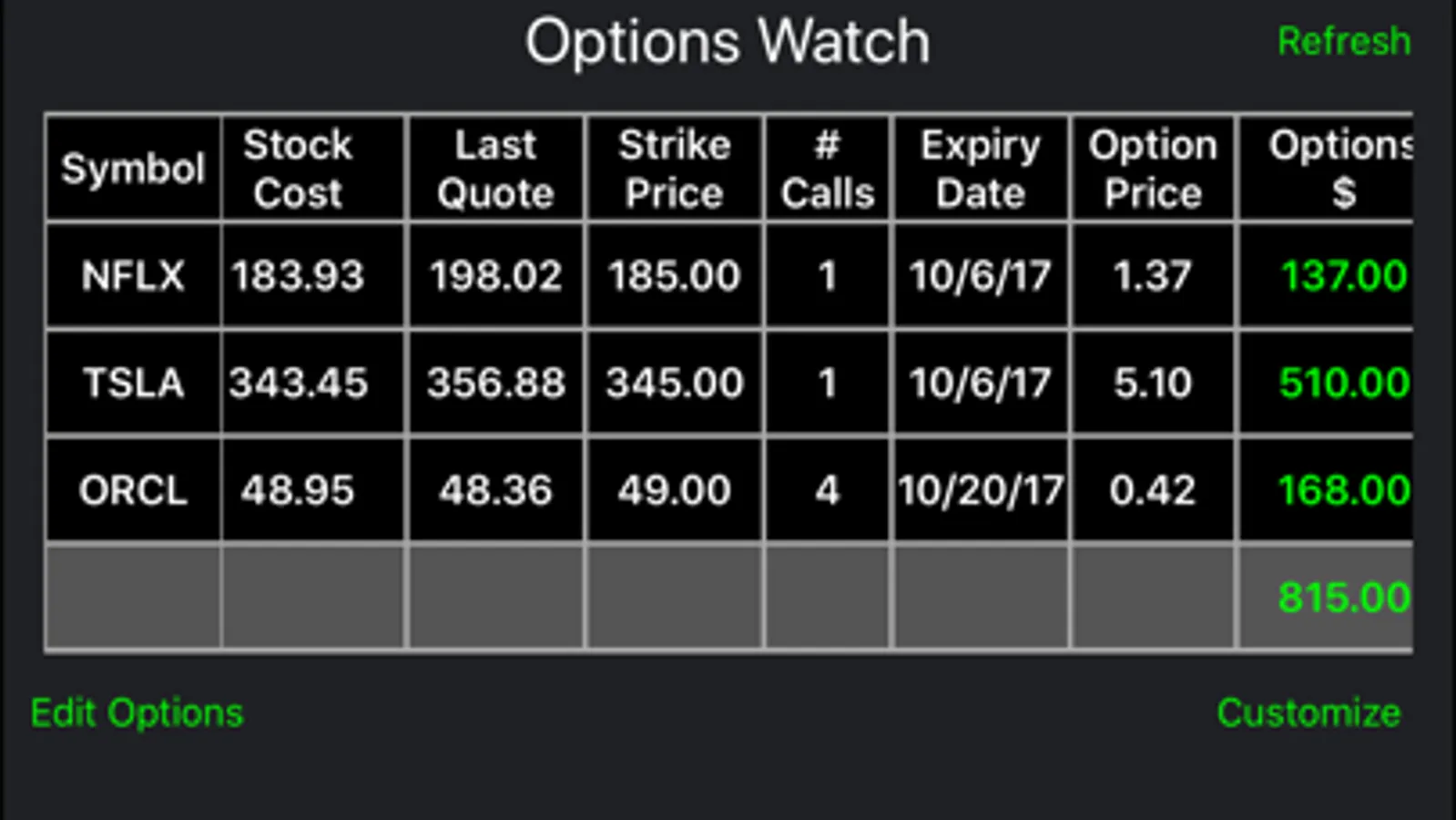Select ORCL expiry date 10/20/17
Viewport: 1456px width, 820px height.
(981, 490)
